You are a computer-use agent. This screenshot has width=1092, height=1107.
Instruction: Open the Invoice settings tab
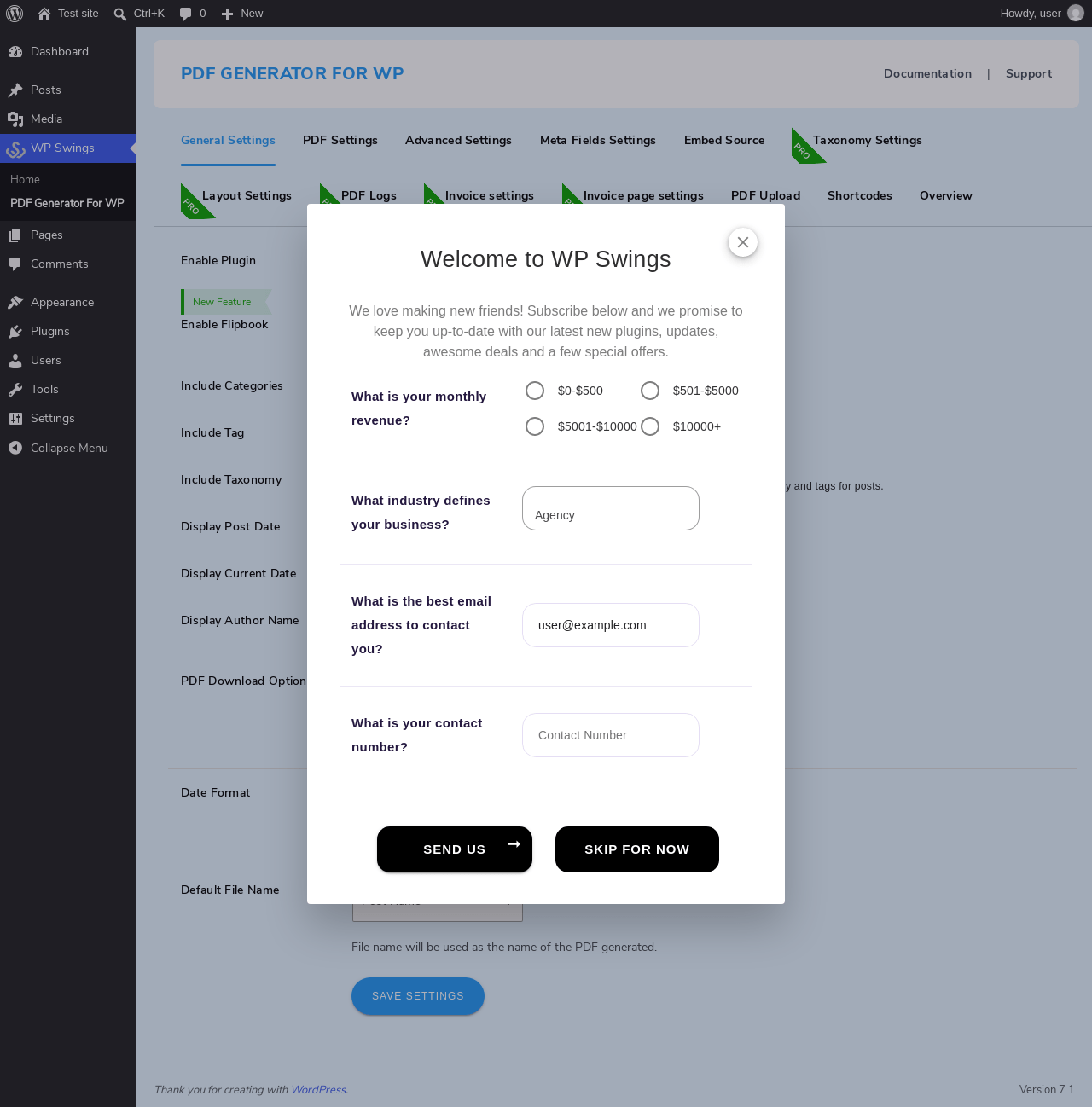pos(490,196)
